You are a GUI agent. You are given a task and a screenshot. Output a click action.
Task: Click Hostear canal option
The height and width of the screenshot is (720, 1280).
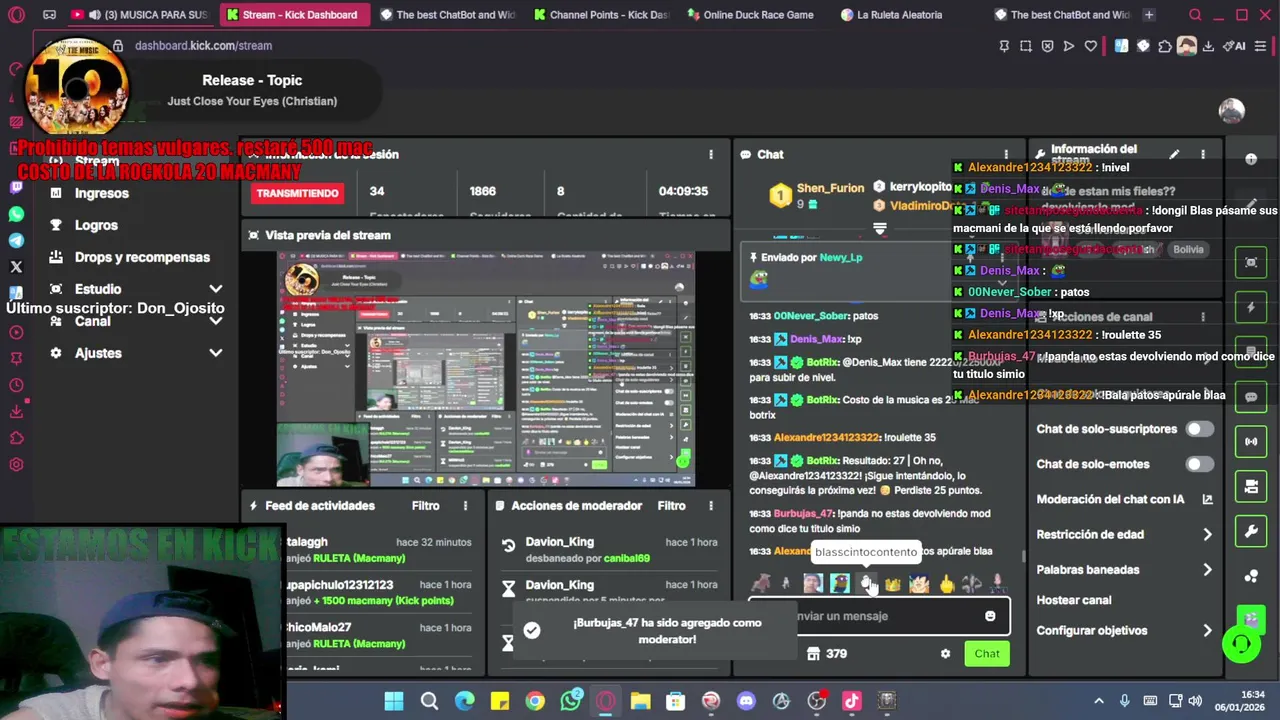[1073, 600]
